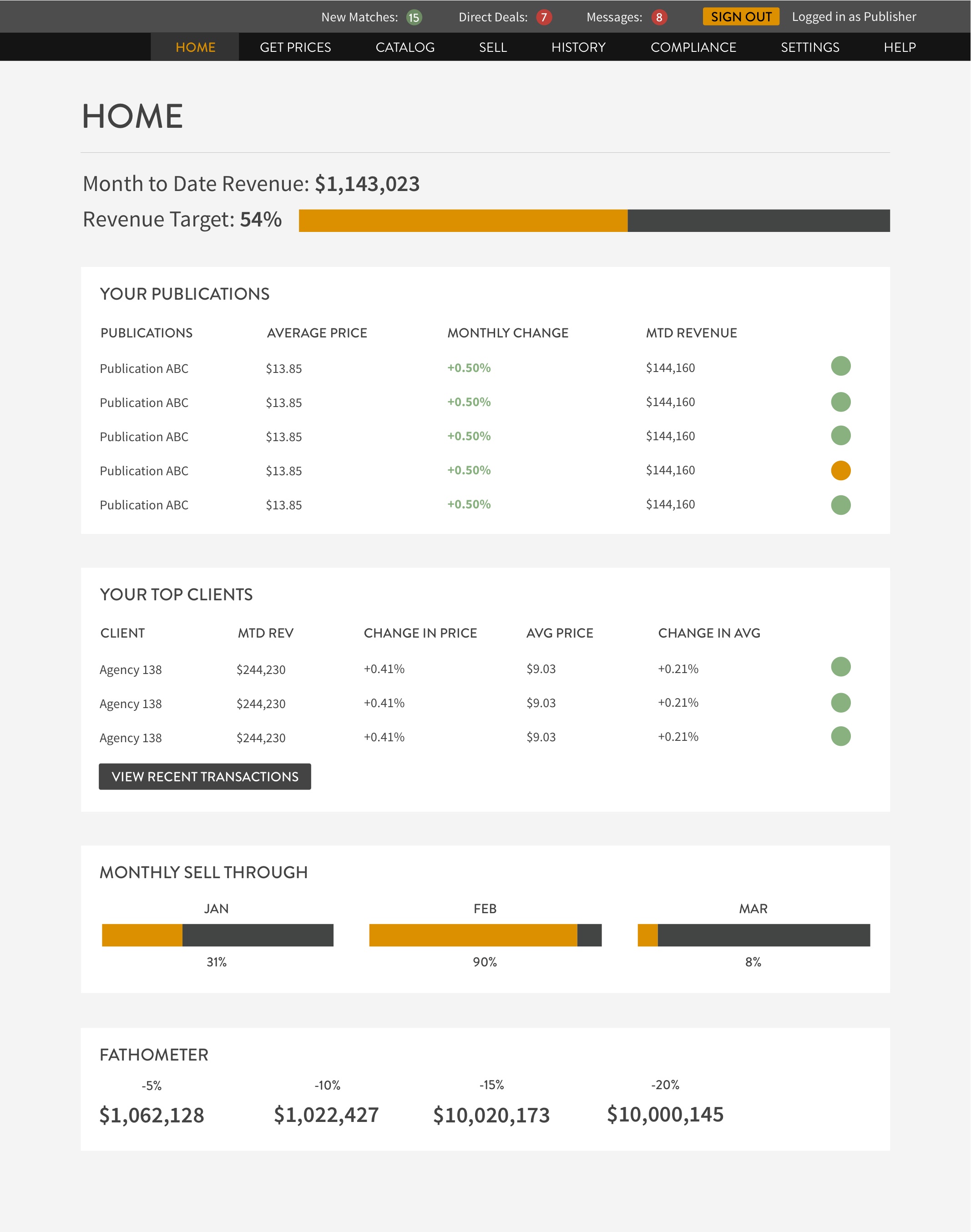The height and width of the screenshot is (1232, 971).
Task: Click the Fathometer -5% revenue value
Action: (152, 1115)
